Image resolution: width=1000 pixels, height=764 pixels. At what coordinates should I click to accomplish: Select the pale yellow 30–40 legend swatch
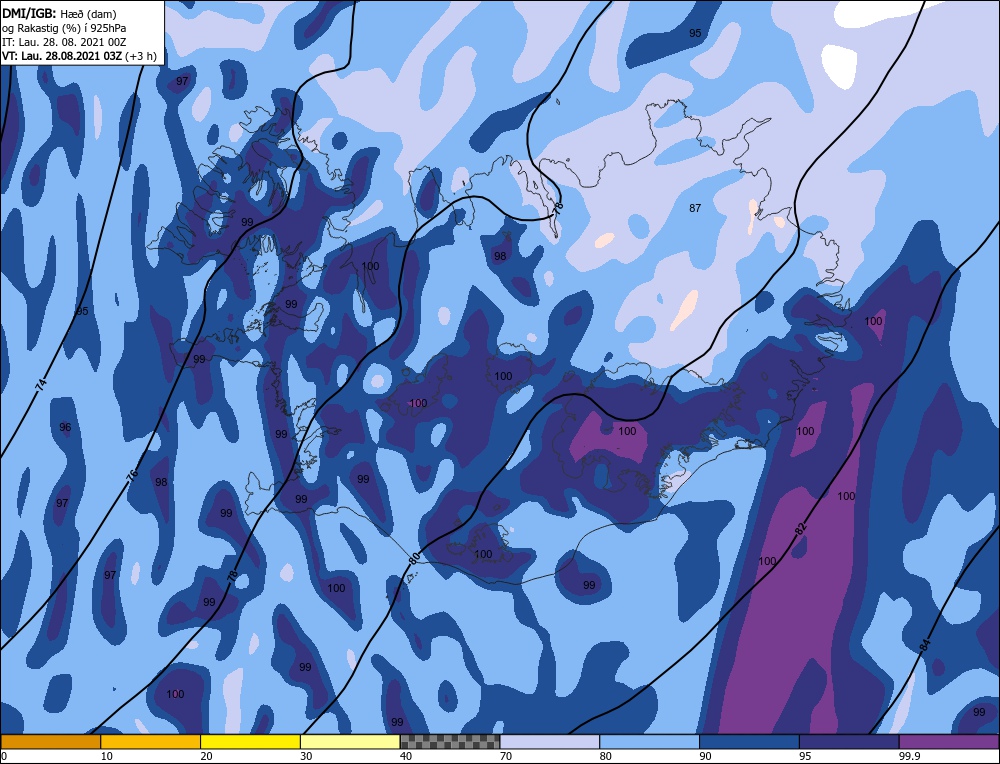pyautogui.click(x=350, y=742)
